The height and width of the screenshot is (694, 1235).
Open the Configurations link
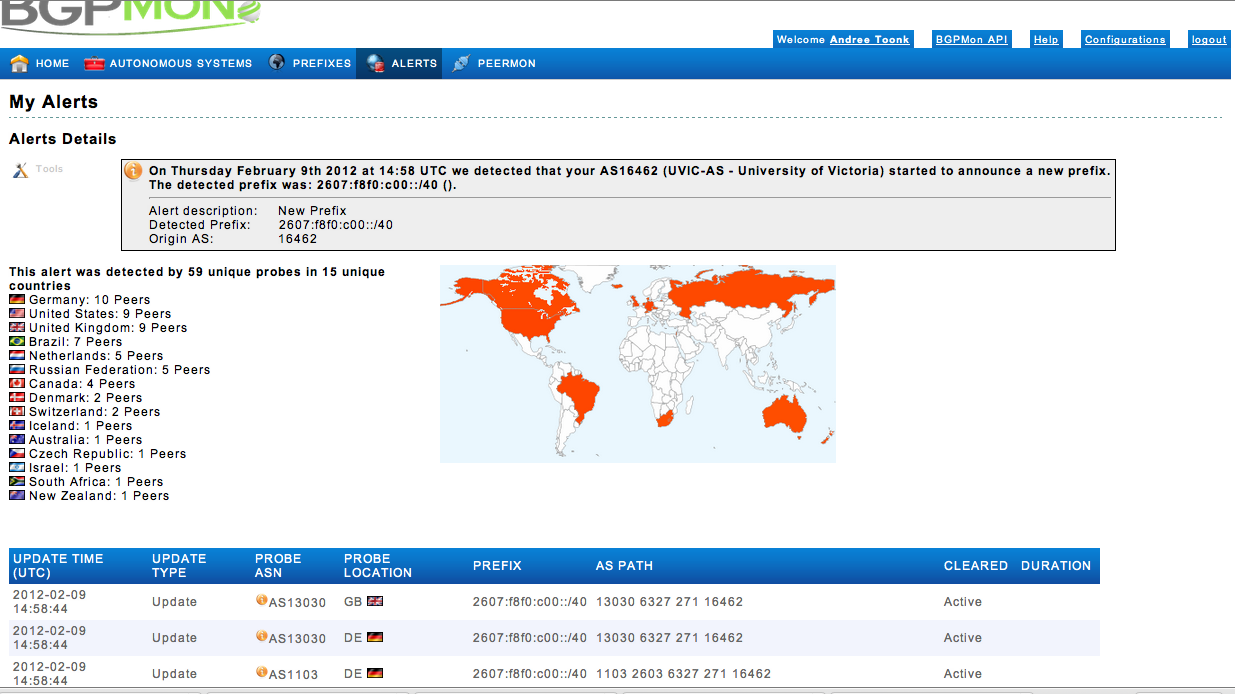point(1125,38)
